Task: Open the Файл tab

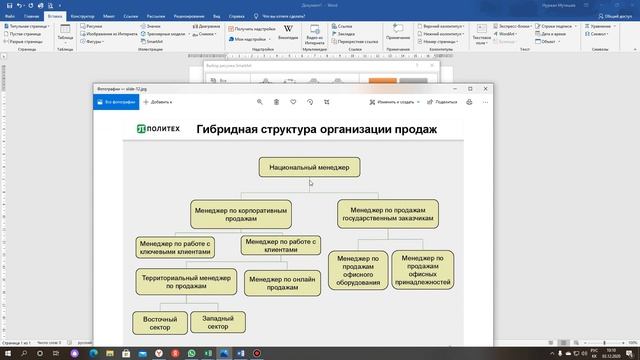Action: 10,16
